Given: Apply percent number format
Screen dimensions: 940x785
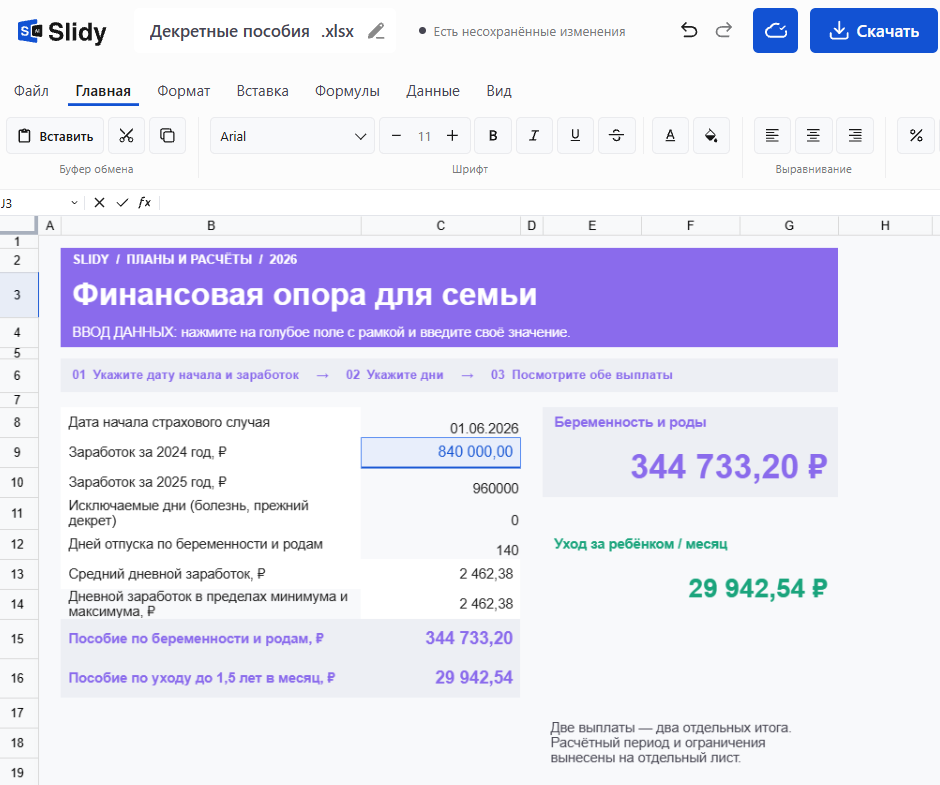Looking at the screenshot, I should (x=916, y=136).
